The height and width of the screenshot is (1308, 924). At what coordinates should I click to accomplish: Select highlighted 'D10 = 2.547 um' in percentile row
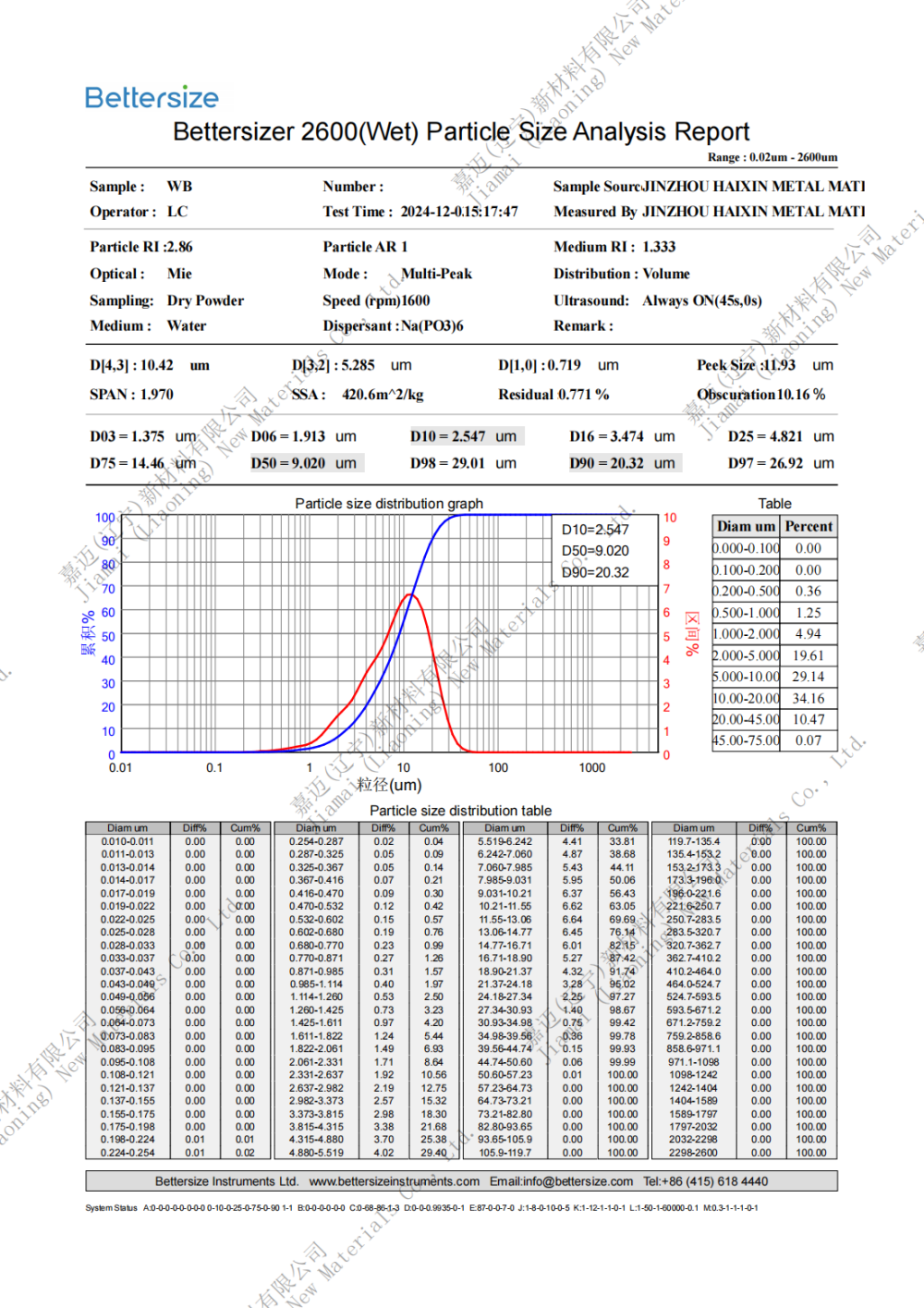pos(467,436)
